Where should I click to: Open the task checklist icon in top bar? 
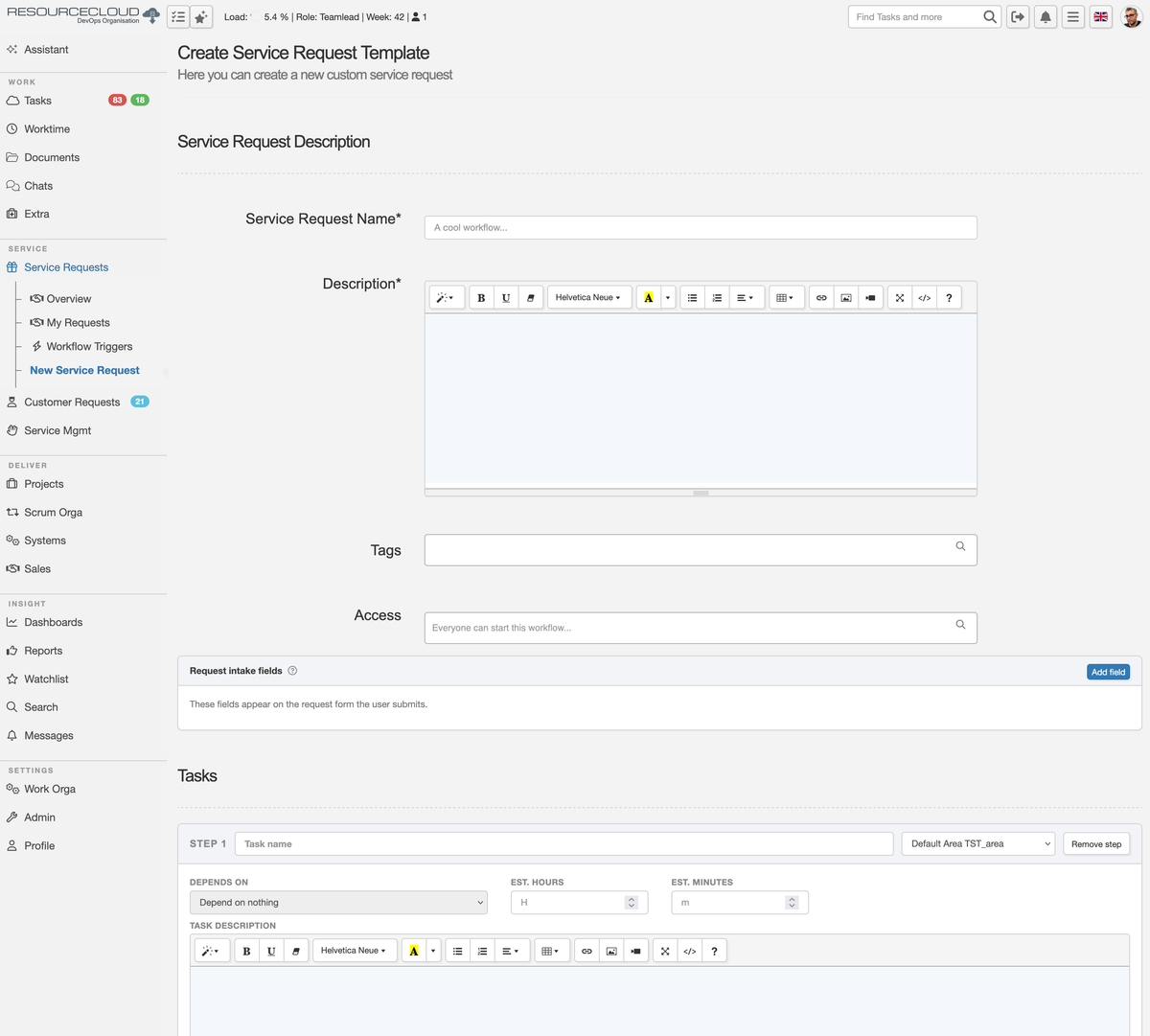(178, 17)
